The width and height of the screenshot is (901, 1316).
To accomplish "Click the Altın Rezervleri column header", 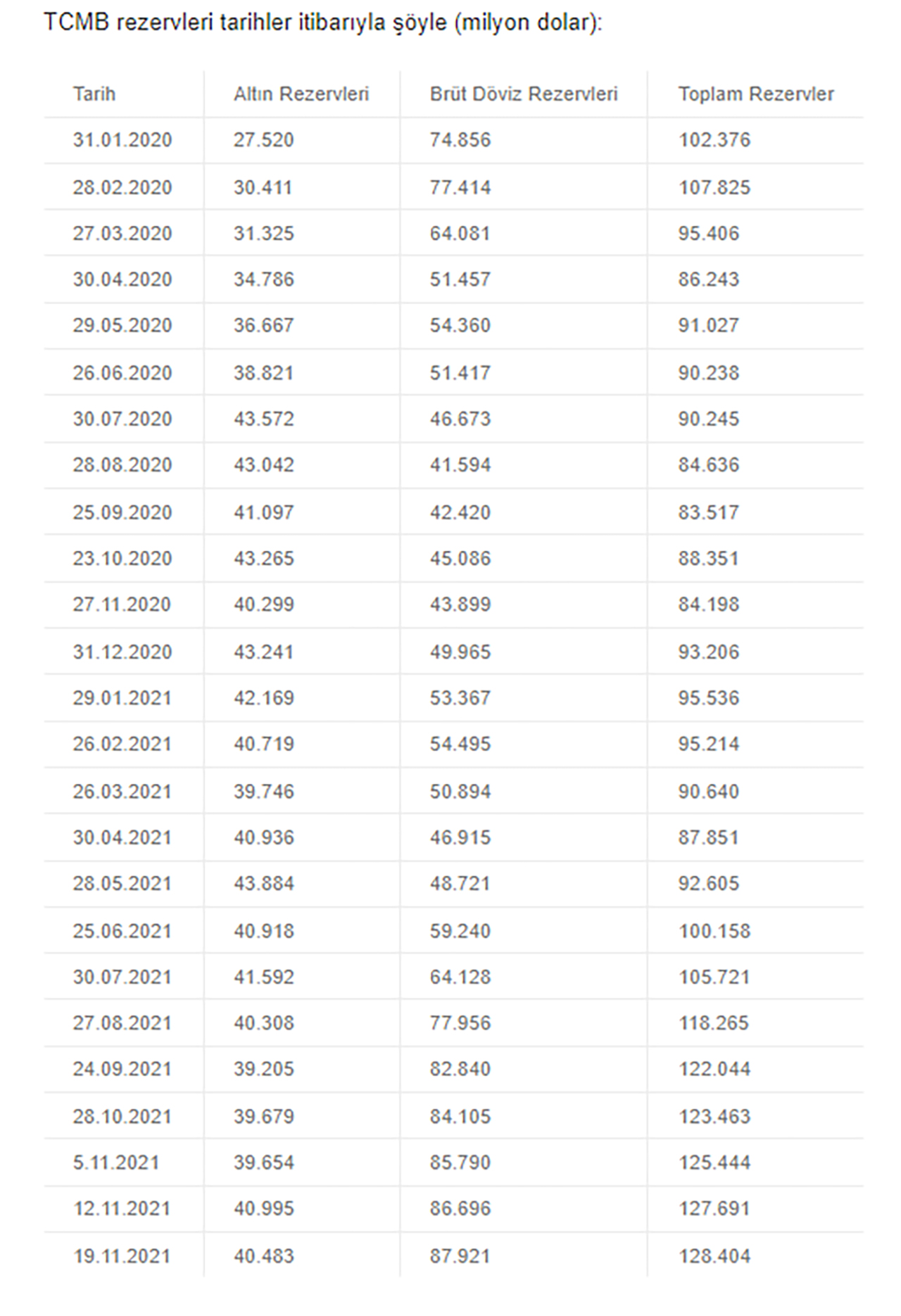I will point(301,94).
